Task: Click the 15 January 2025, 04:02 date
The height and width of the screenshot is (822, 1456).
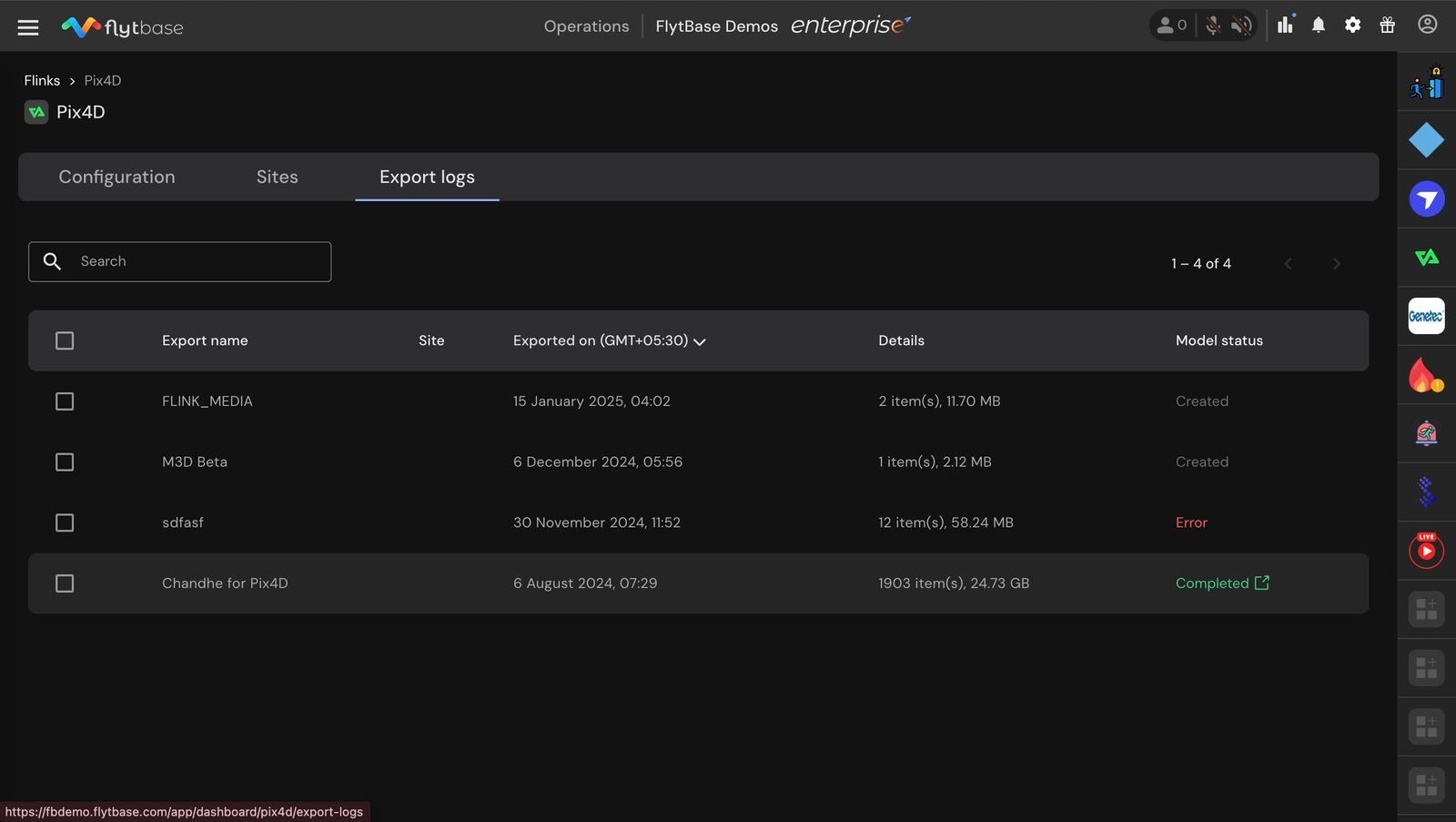Action: 591,401
